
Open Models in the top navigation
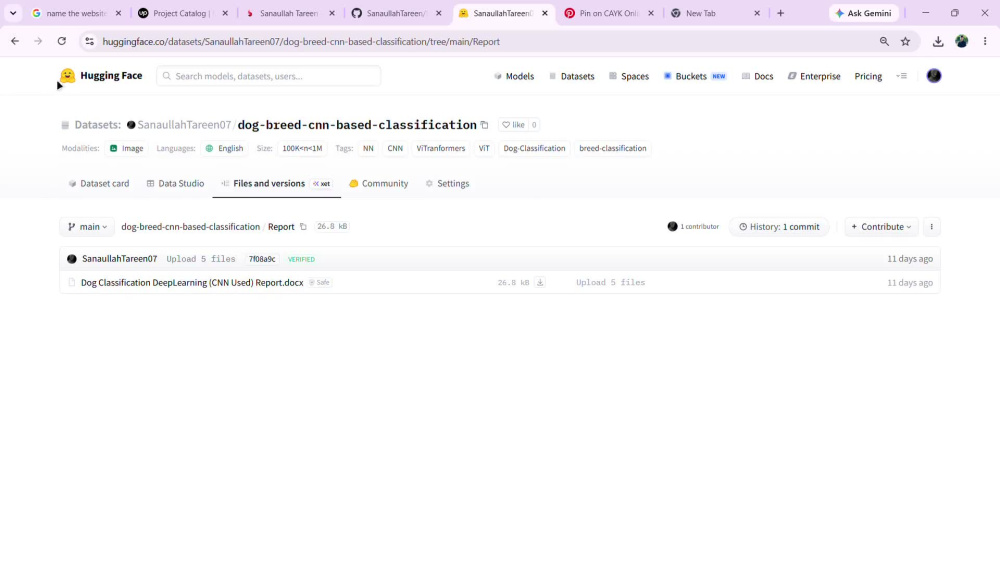[514, 76]
